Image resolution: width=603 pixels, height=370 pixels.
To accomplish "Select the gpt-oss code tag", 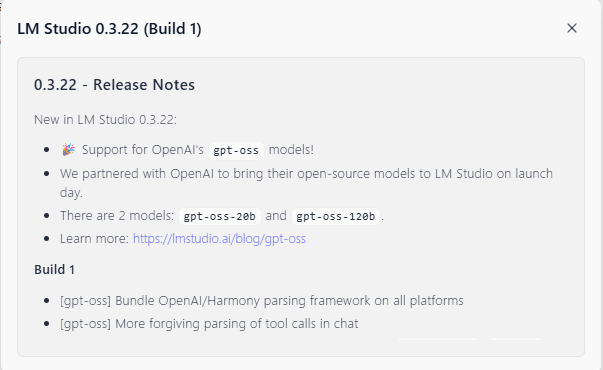I will coord(236,150).
